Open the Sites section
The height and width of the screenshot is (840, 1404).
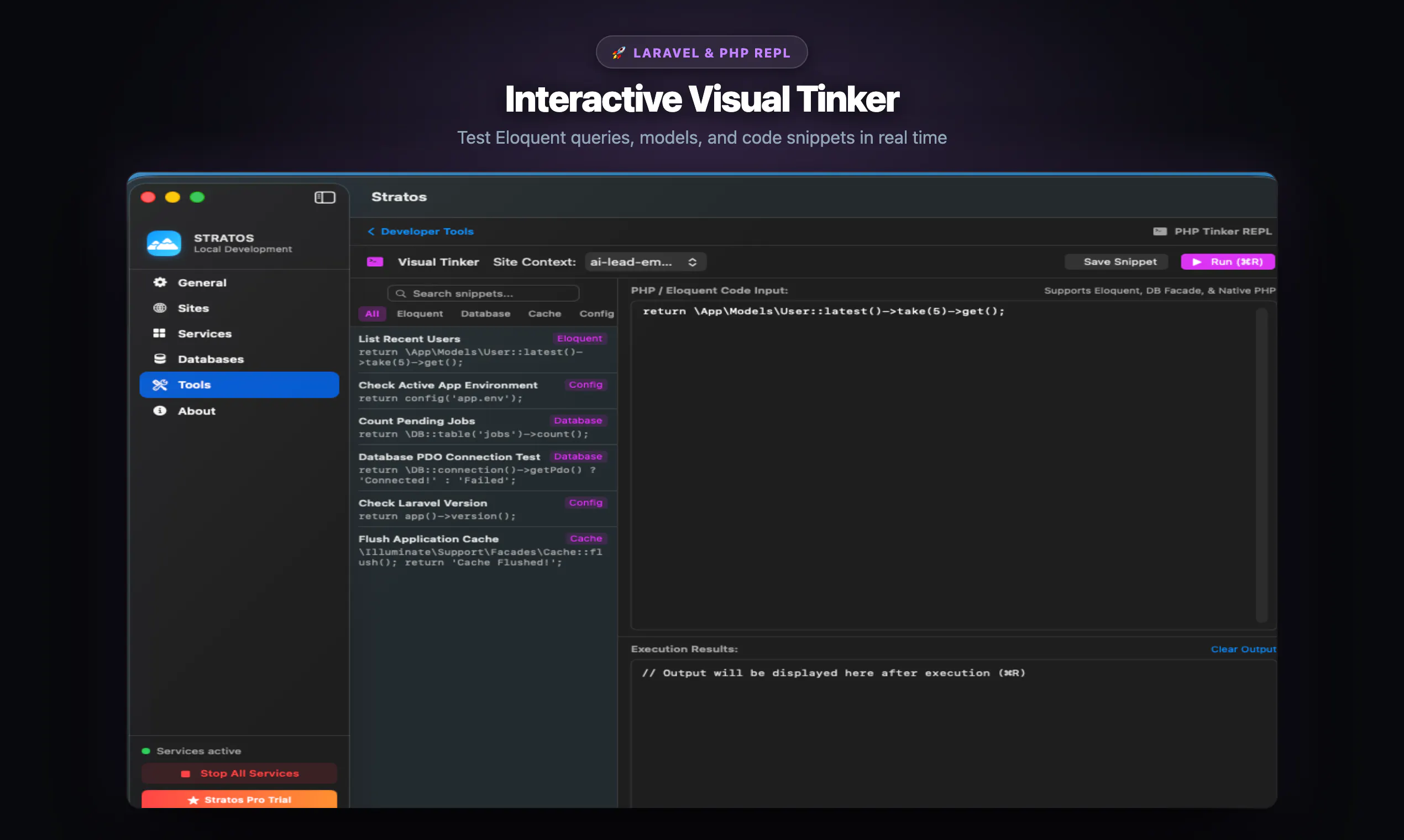(239, 308)
